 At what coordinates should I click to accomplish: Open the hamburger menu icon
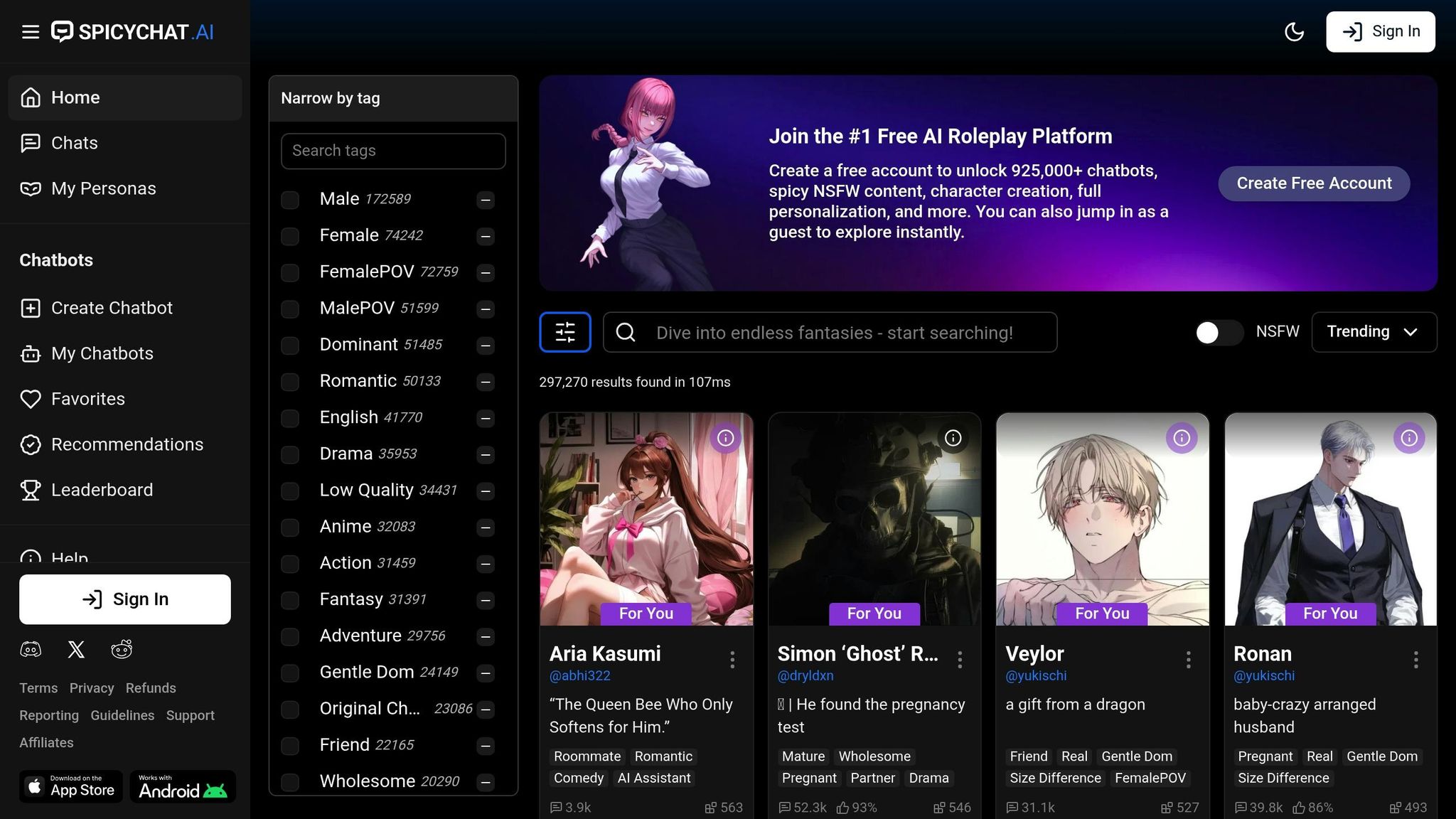30,32
